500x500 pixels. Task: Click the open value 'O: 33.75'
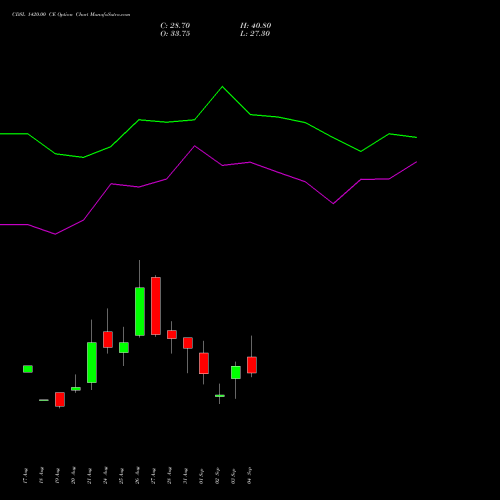point(175,34)
